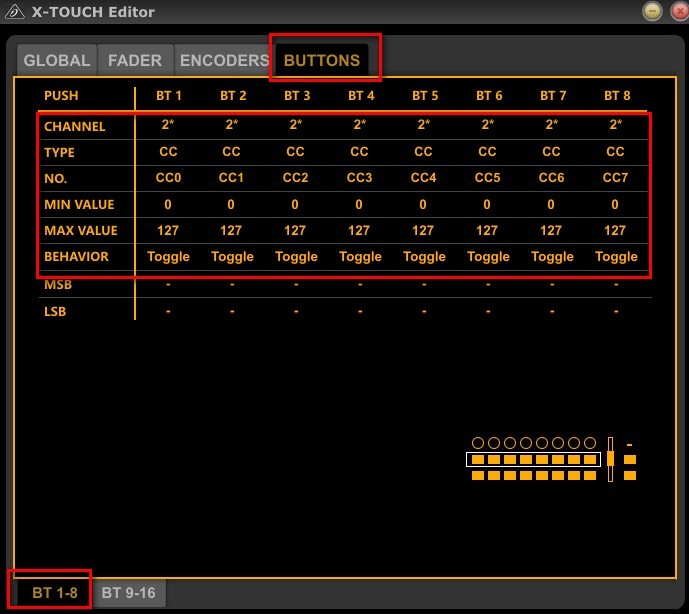Click the small dash indicator above layer squares
The height and width of the screenshot is (614, 689).
pos(630,445)
